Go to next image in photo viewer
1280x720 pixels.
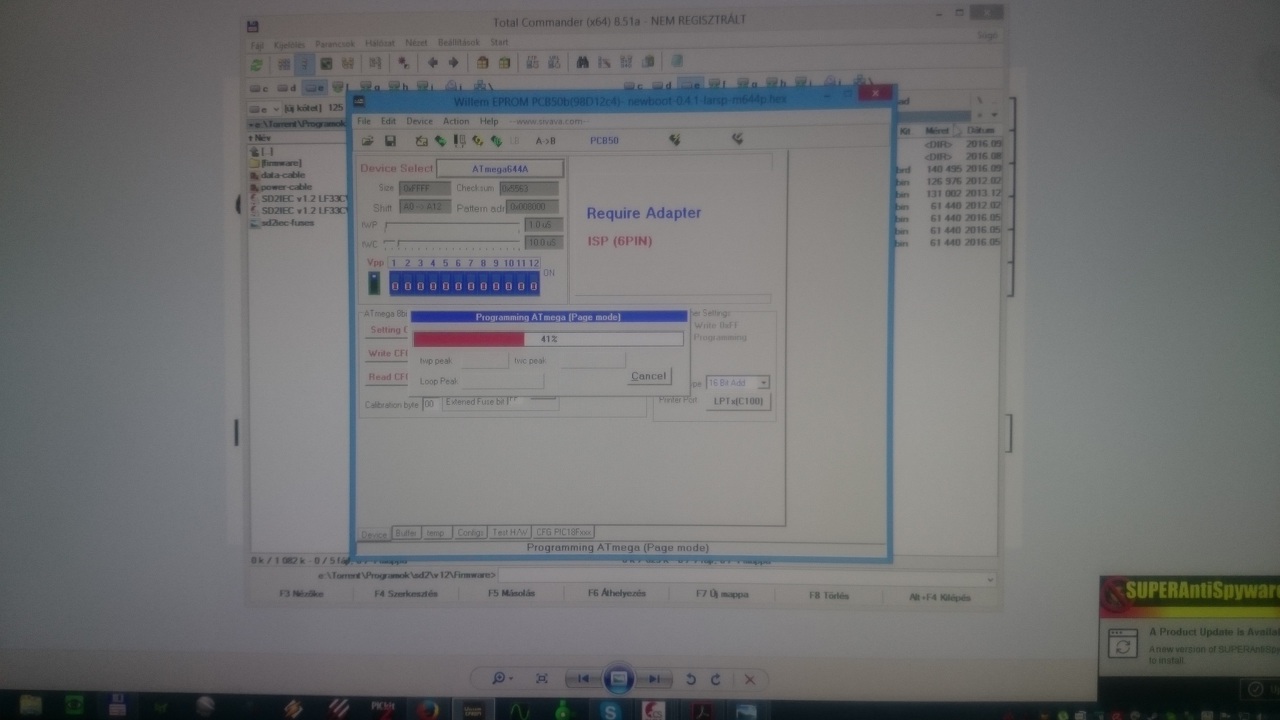pyautogui.click(x=654, y=679)
